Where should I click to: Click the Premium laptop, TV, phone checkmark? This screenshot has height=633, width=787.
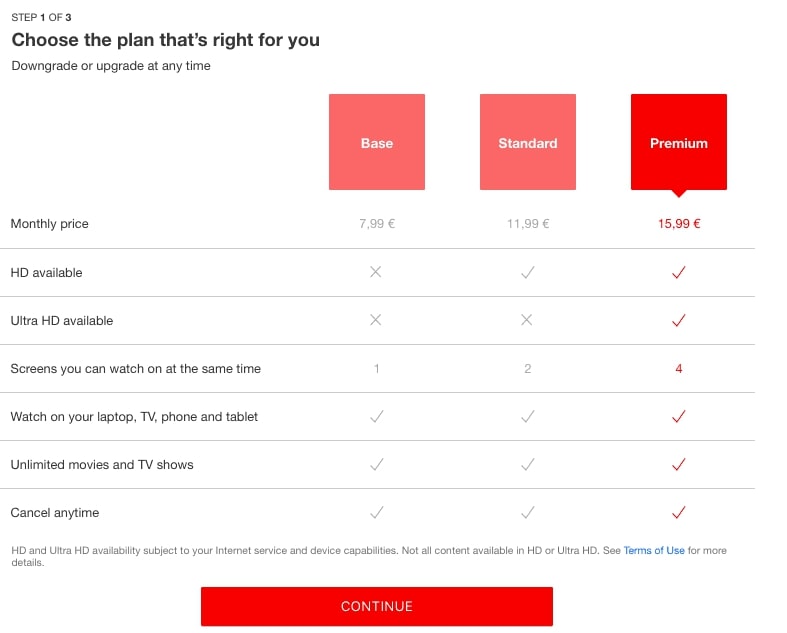point(679,417)
